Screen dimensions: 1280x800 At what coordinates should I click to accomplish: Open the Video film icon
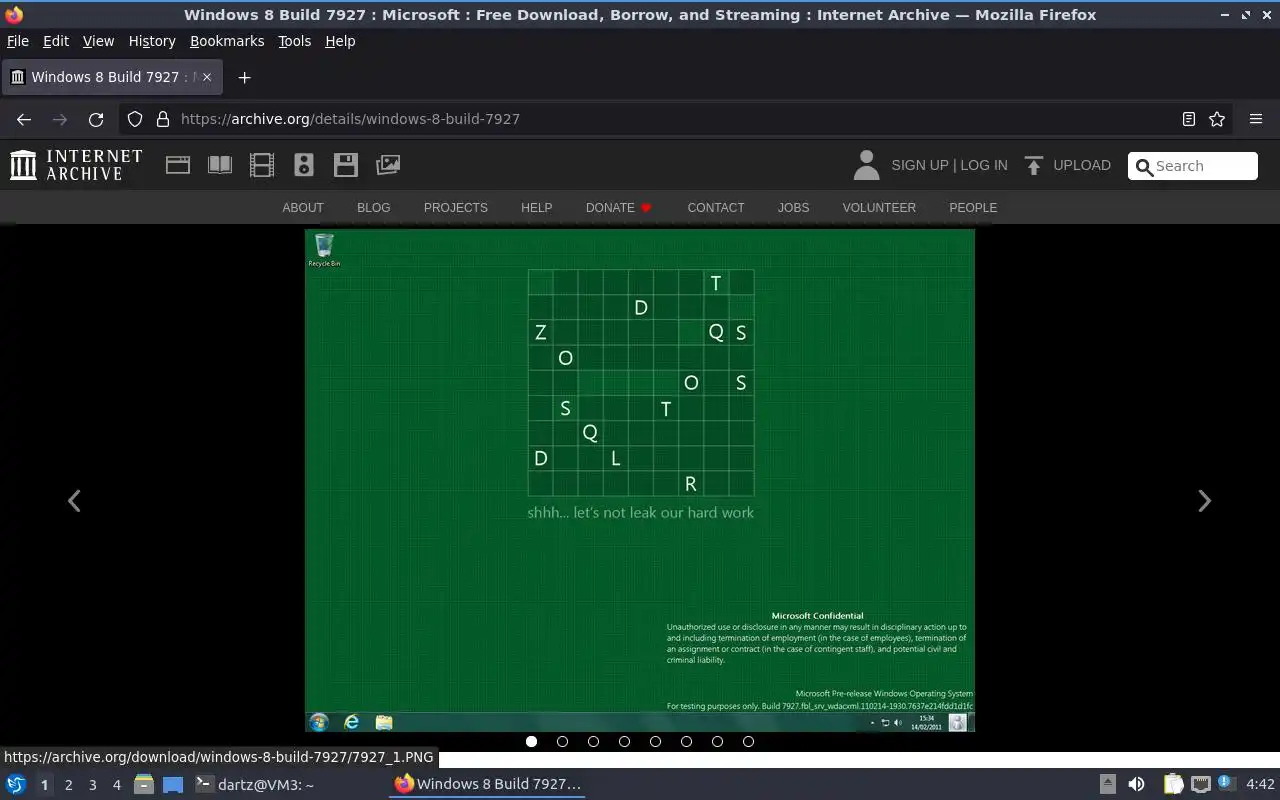(262, 165)
